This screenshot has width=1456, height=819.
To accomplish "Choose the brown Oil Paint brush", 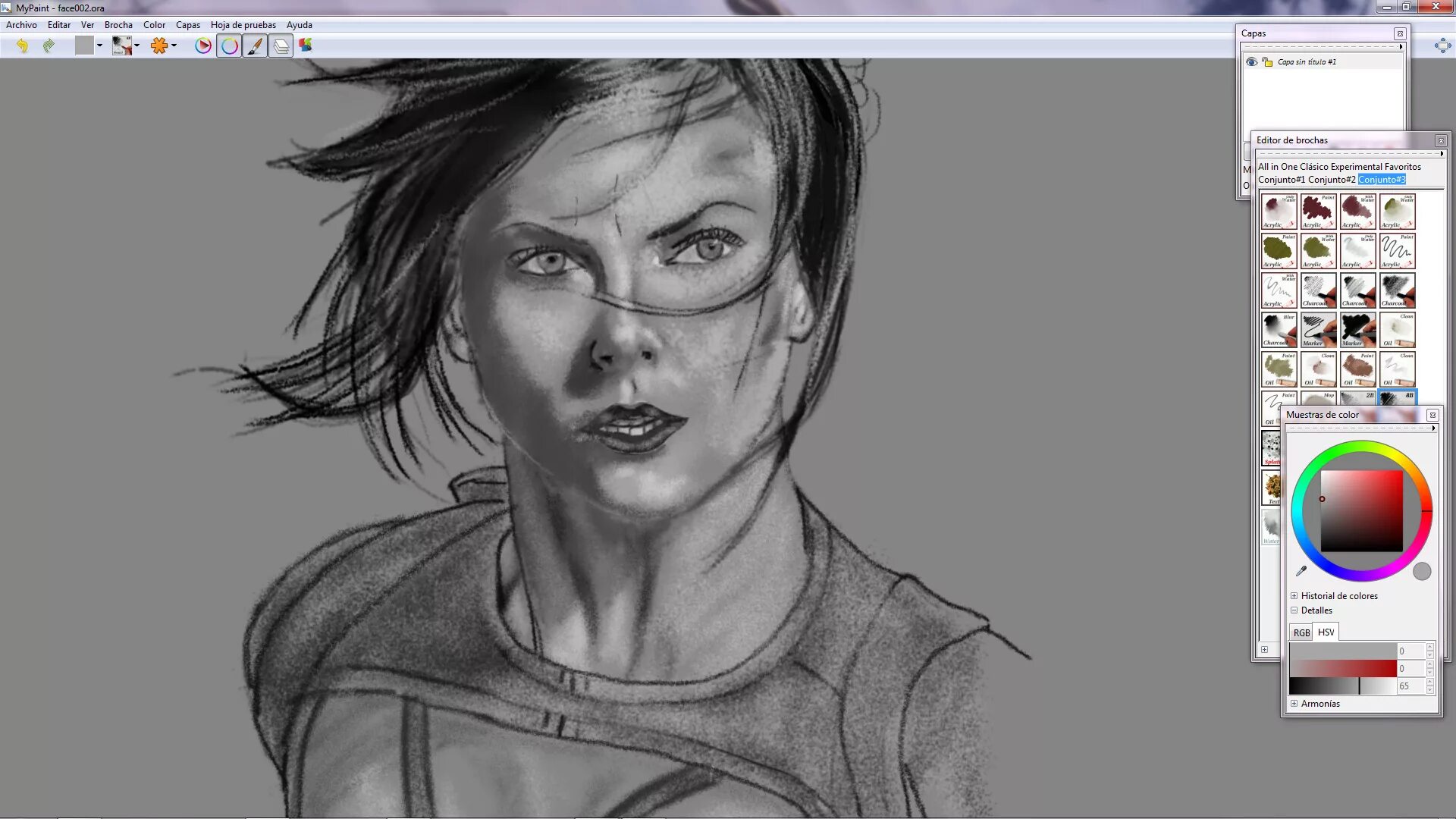I will point(1358,369).
